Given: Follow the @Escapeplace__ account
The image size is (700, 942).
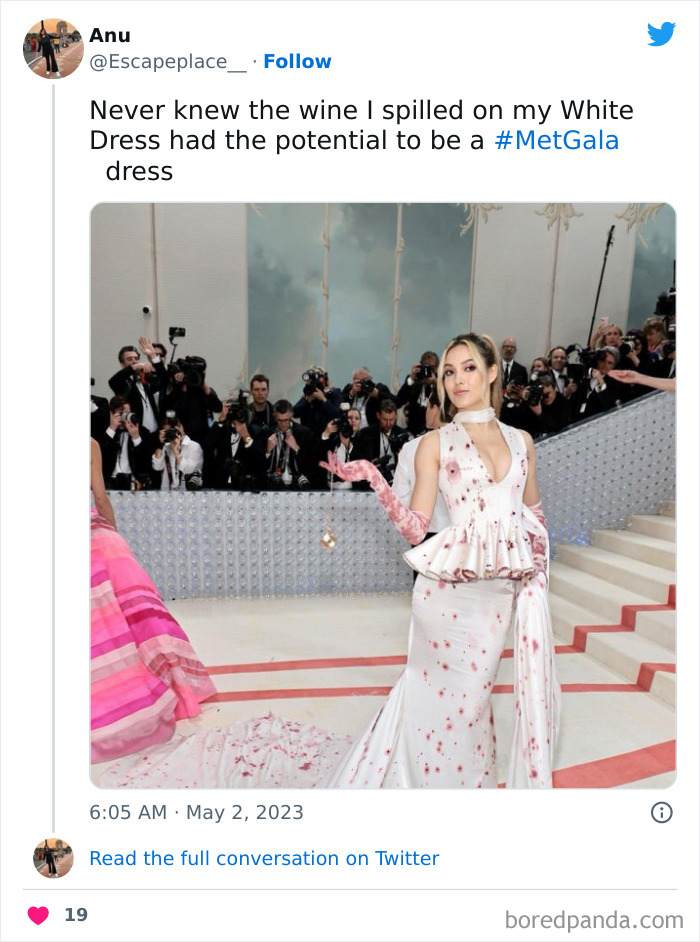Looking at the screenshot, I should click(297, 61).
